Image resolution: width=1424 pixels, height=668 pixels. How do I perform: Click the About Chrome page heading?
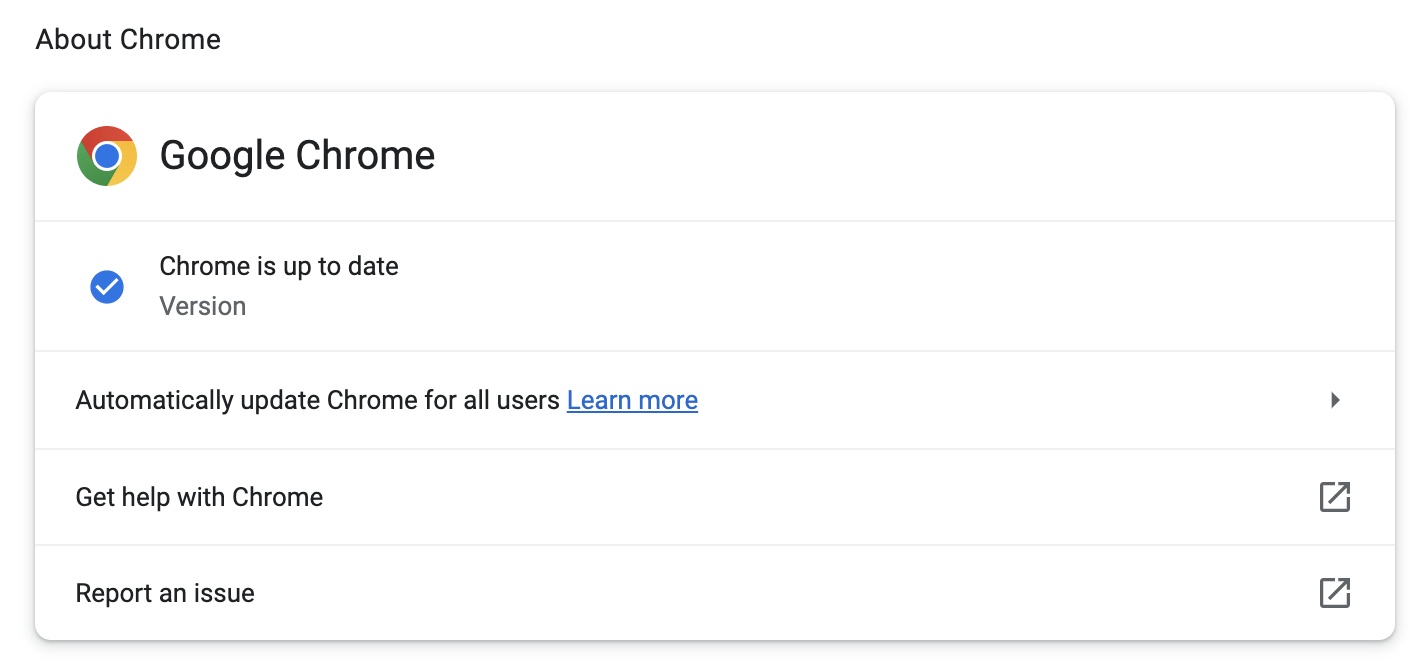coord(128,39)
